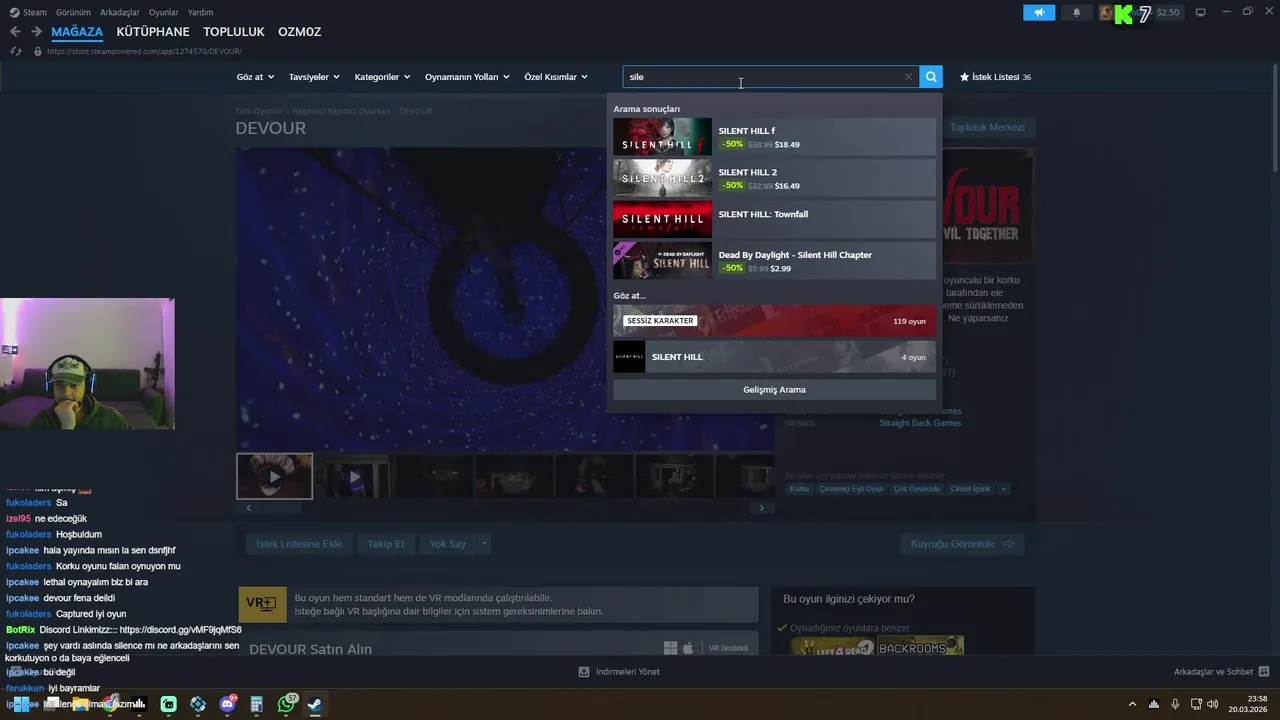This screenshot has height=720, width=1280.
Task: Click the media strip right scroll arrow
Action: click(x=761, y=508)
